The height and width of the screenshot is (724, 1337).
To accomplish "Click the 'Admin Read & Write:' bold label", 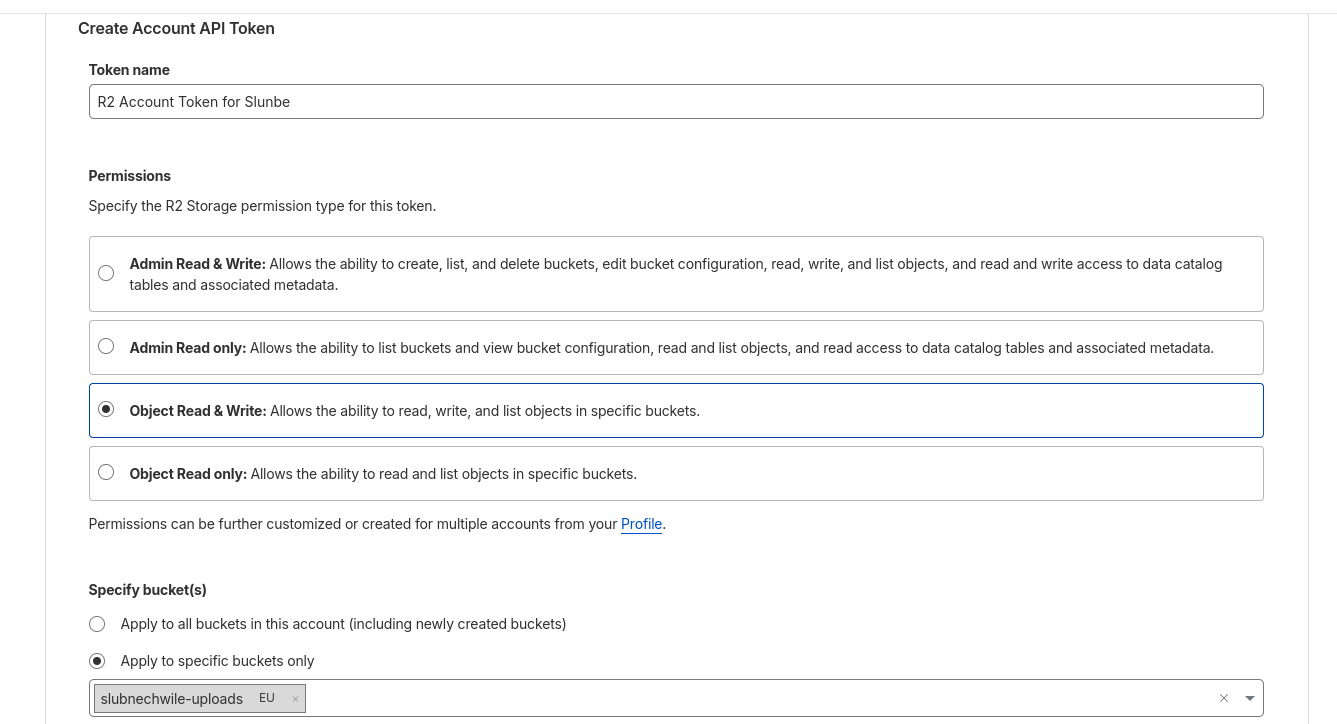I will tap(197, 264).
